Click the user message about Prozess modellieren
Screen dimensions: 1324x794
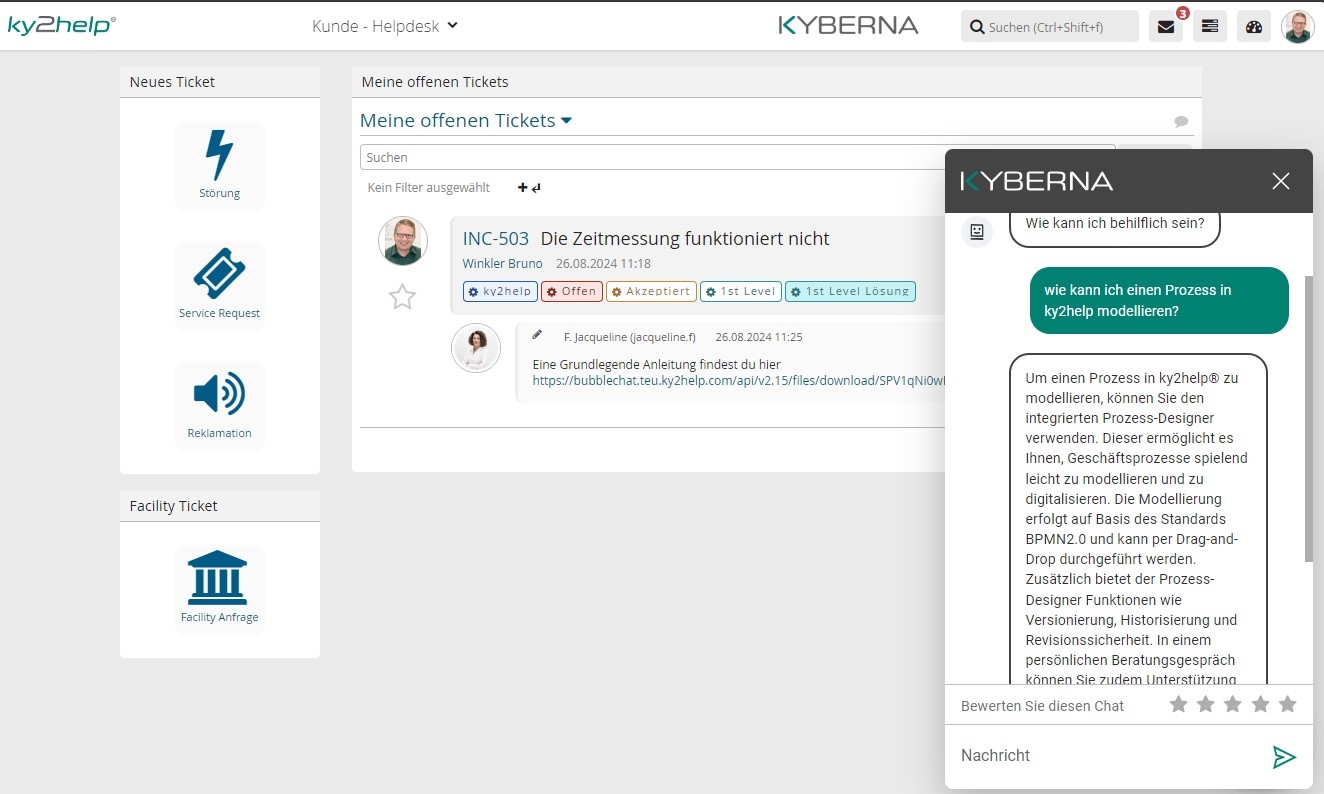click(1159, 301)
